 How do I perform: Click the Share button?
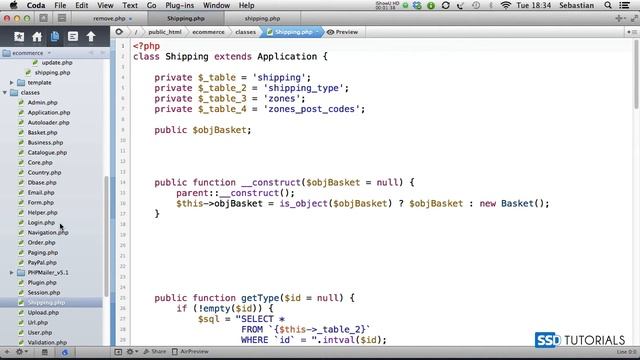click(x=155, y=351)
